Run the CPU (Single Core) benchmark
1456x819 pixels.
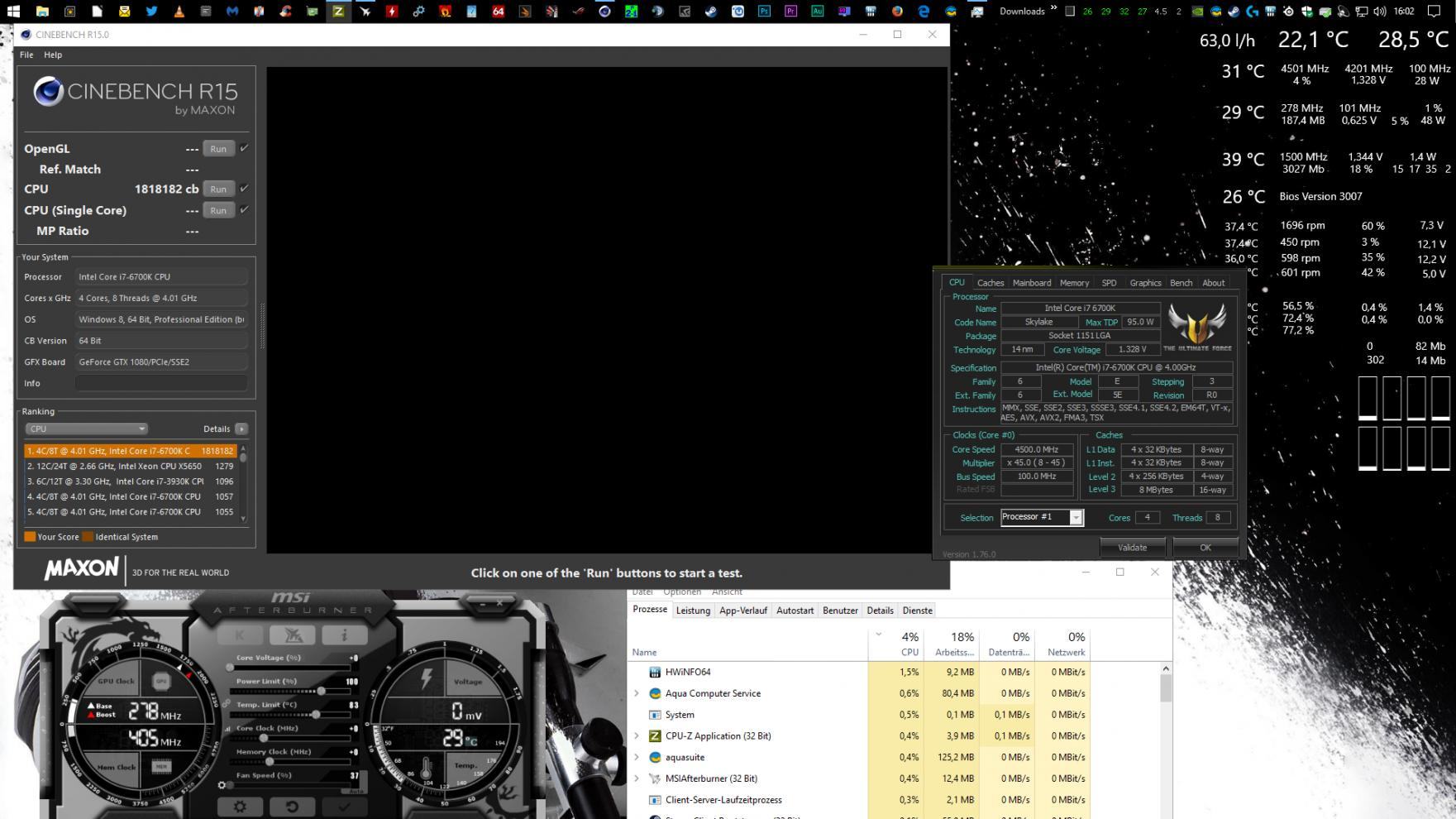[x=218, y=210]
